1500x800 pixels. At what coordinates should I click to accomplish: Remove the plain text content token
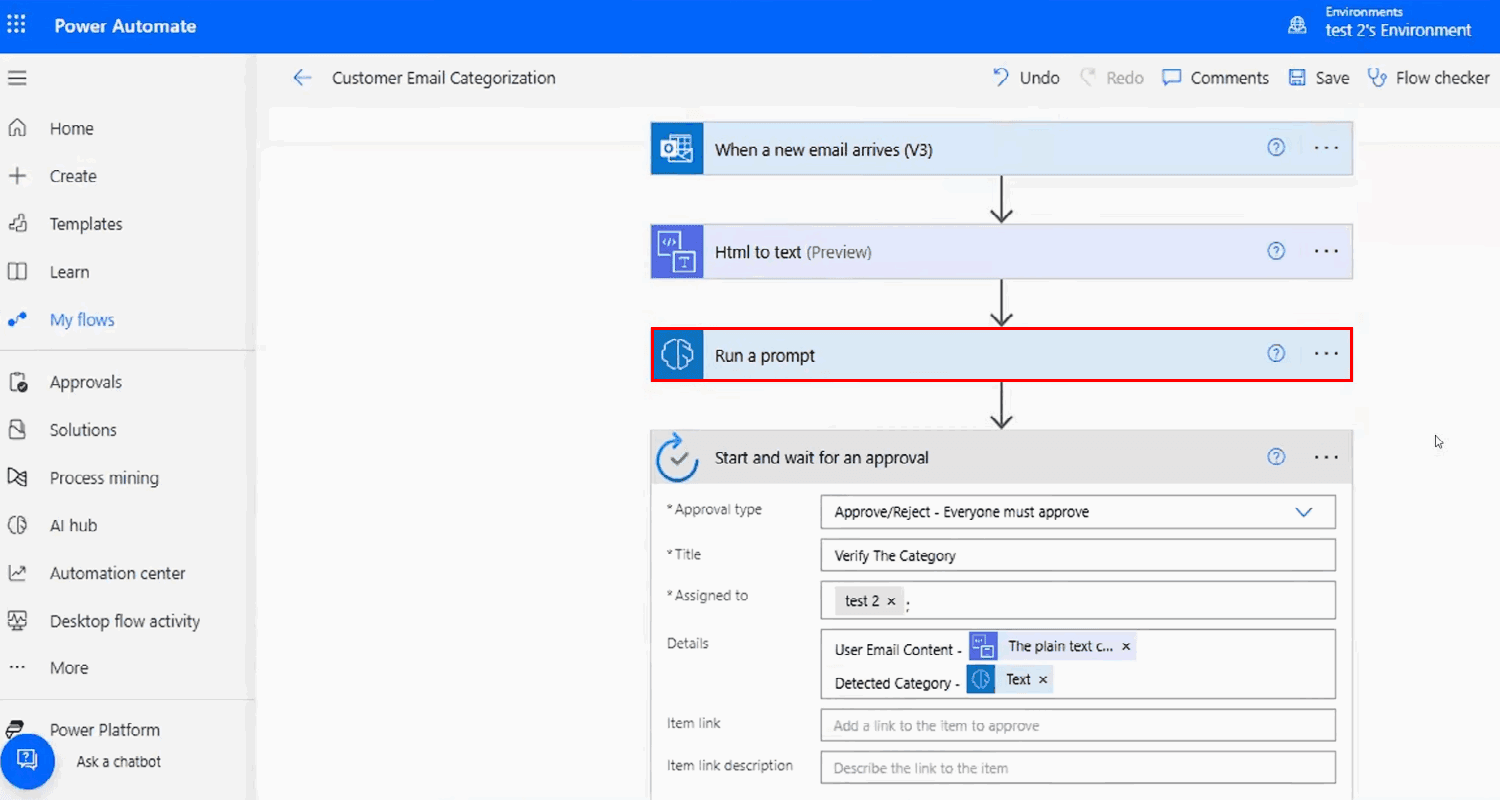click(1126, 647)
